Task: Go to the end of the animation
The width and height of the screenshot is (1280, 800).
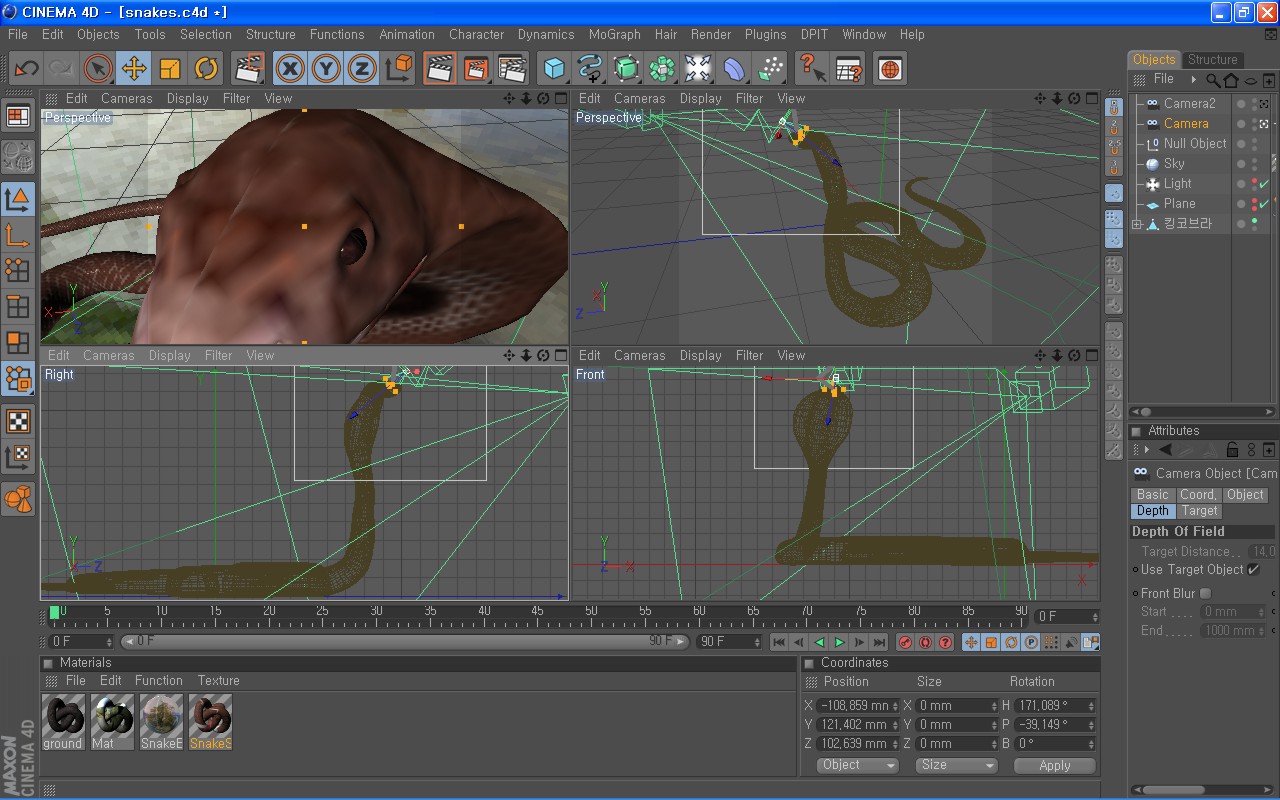Action: 879,642
